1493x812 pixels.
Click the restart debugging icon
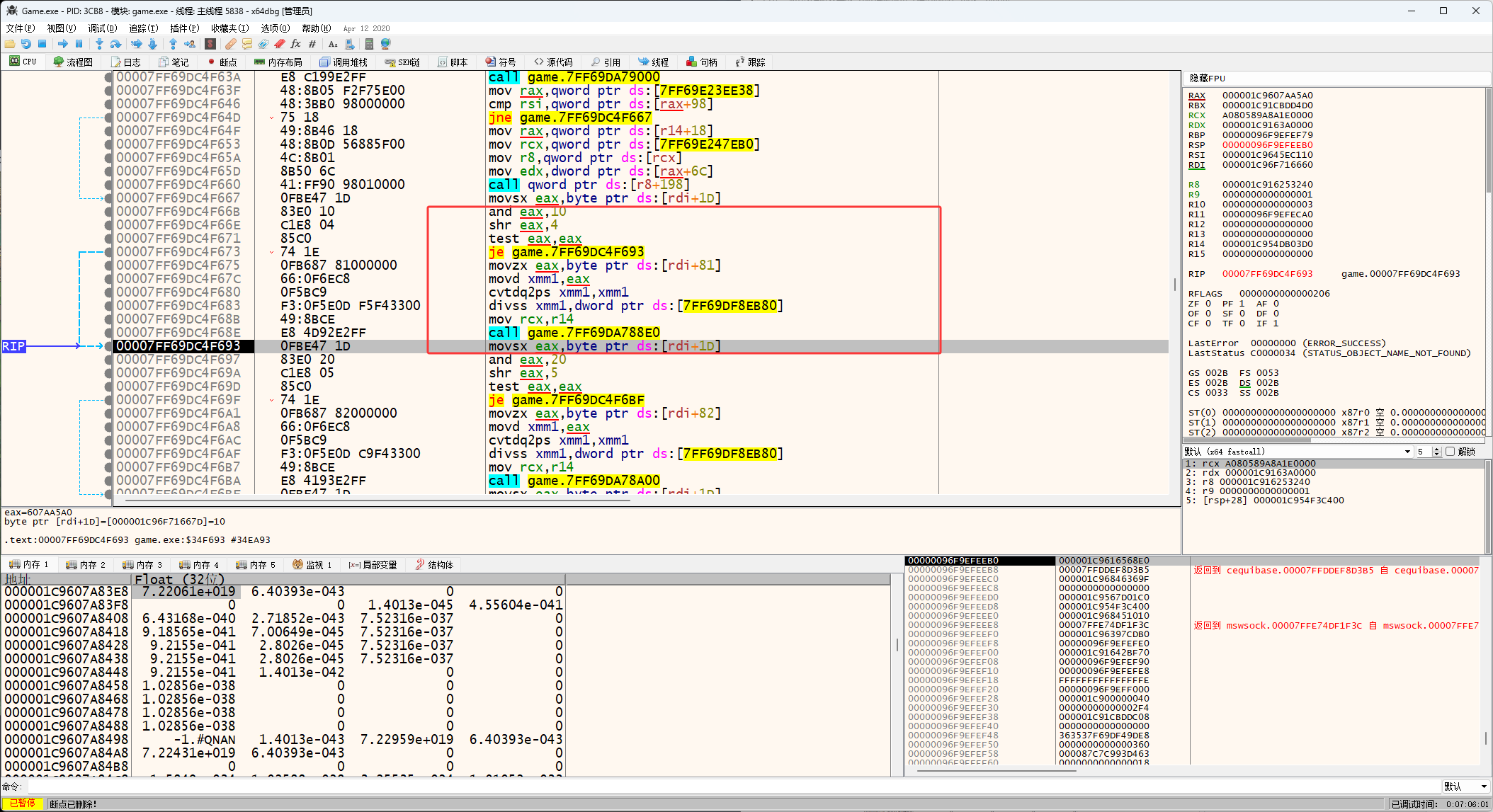tap(26, 44)
